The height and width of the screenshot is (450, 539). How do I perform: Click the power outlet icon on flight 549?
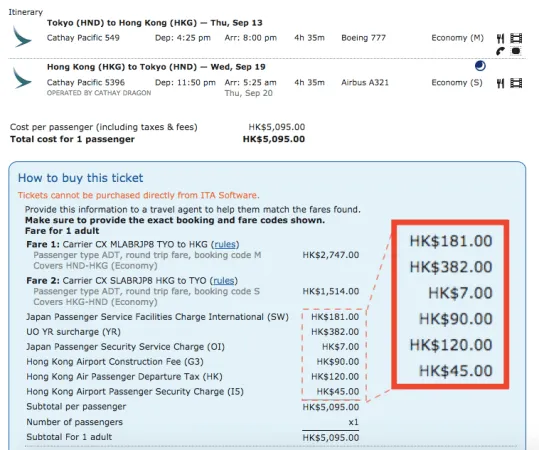(x=516, y=51)
